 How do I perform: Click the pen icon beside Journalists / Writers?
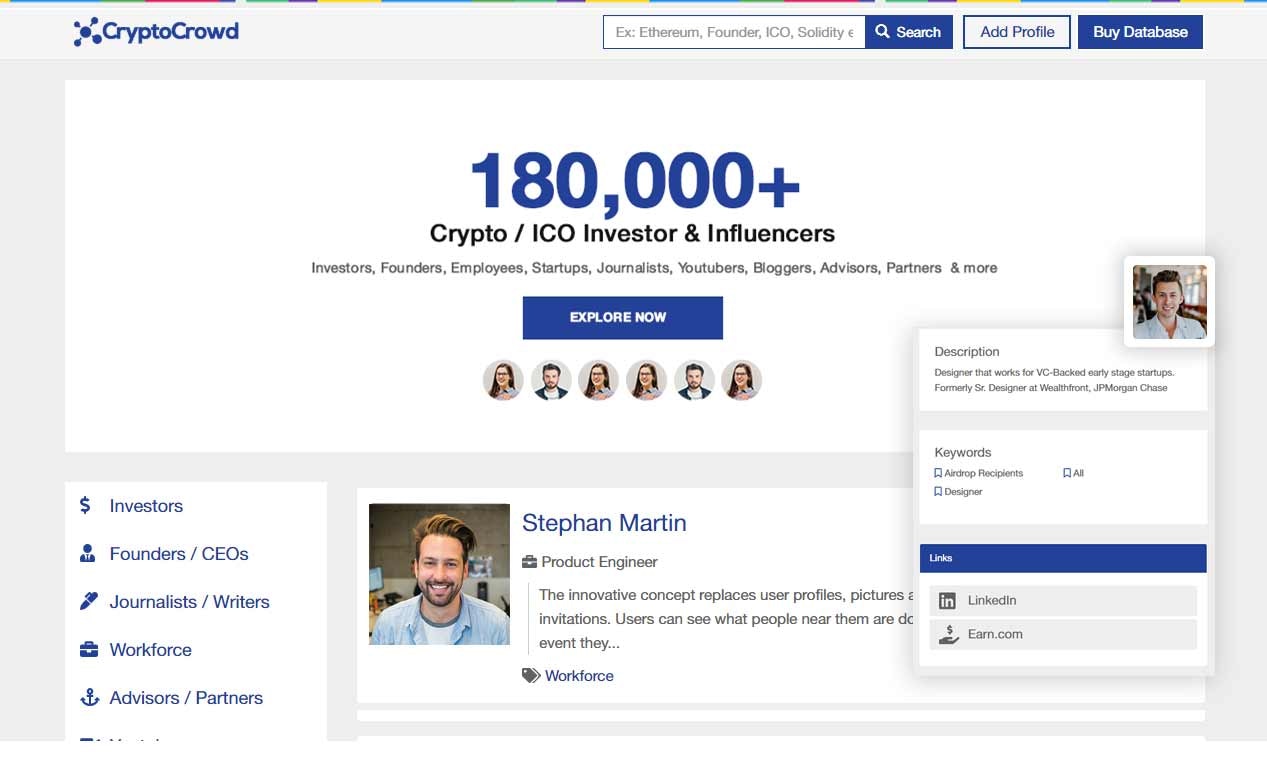[x=88, y=601]
